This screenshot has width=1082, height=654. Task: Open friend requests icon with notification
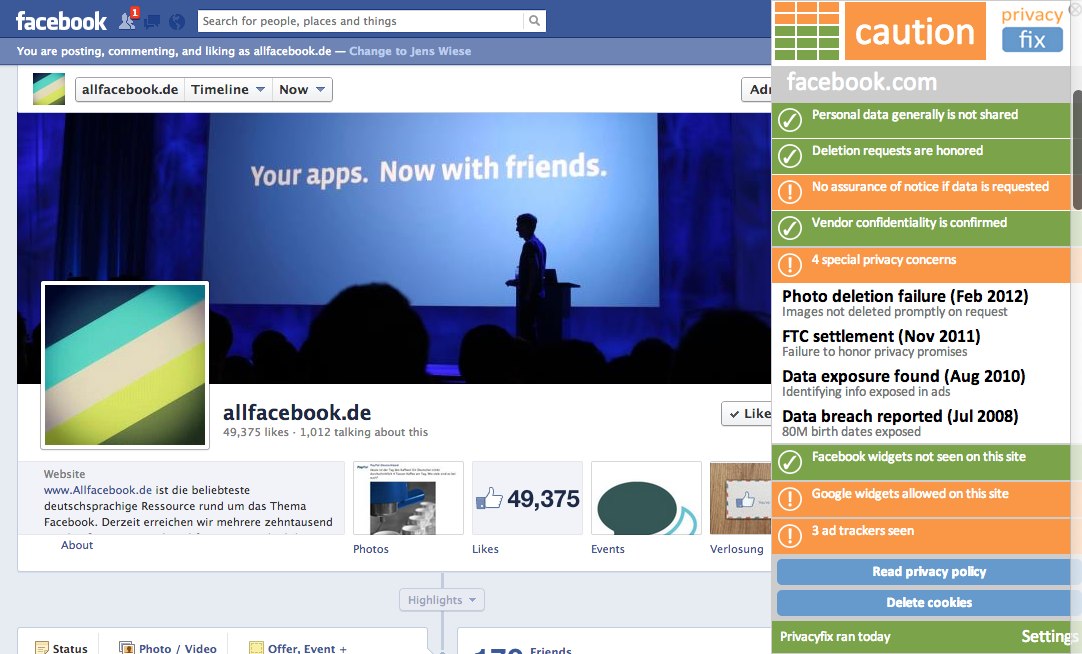[128, 20]
